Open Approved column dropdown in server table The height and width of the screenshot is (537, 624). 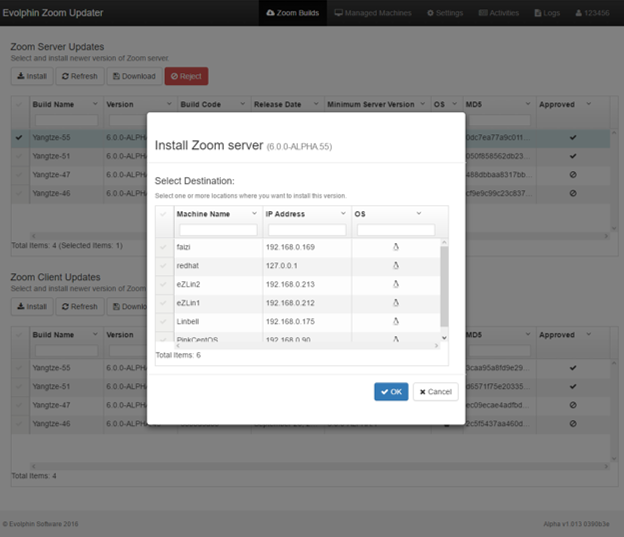(589, 104)
